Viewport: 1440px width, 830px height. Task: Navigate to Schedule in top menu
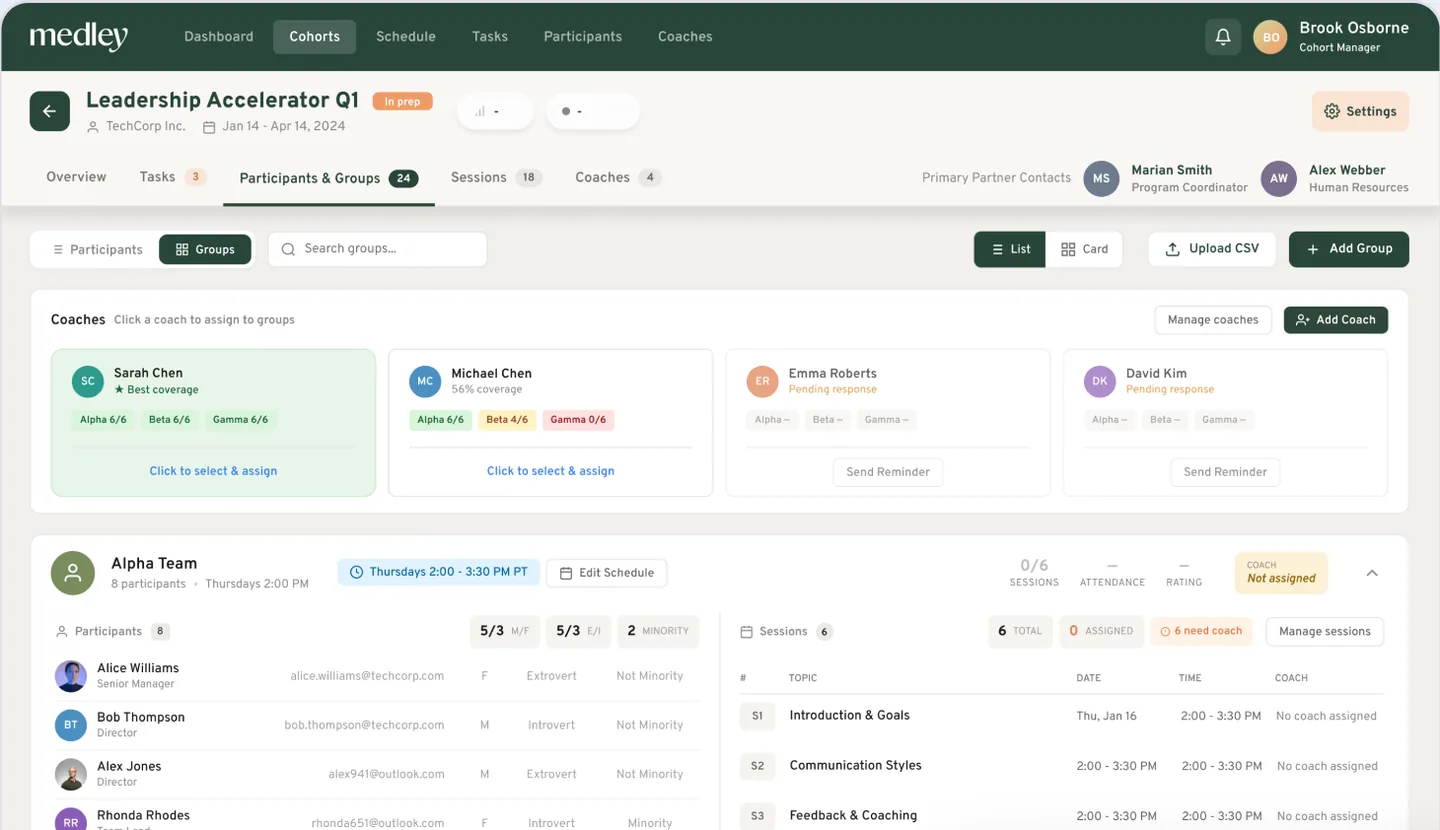tap(406, 37)
